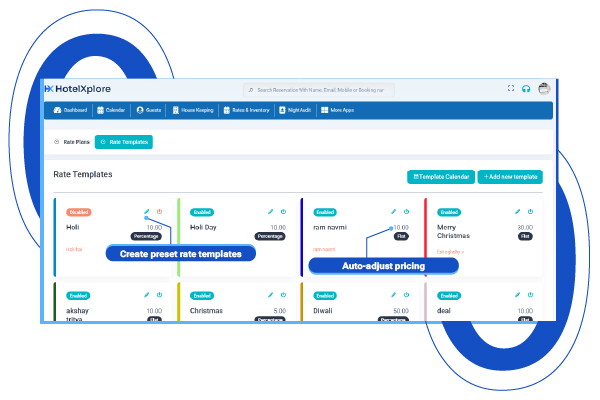Viewport: 600px width, 400px height.
Task: Edit the ram navmi template
Action: coord(393,212)
